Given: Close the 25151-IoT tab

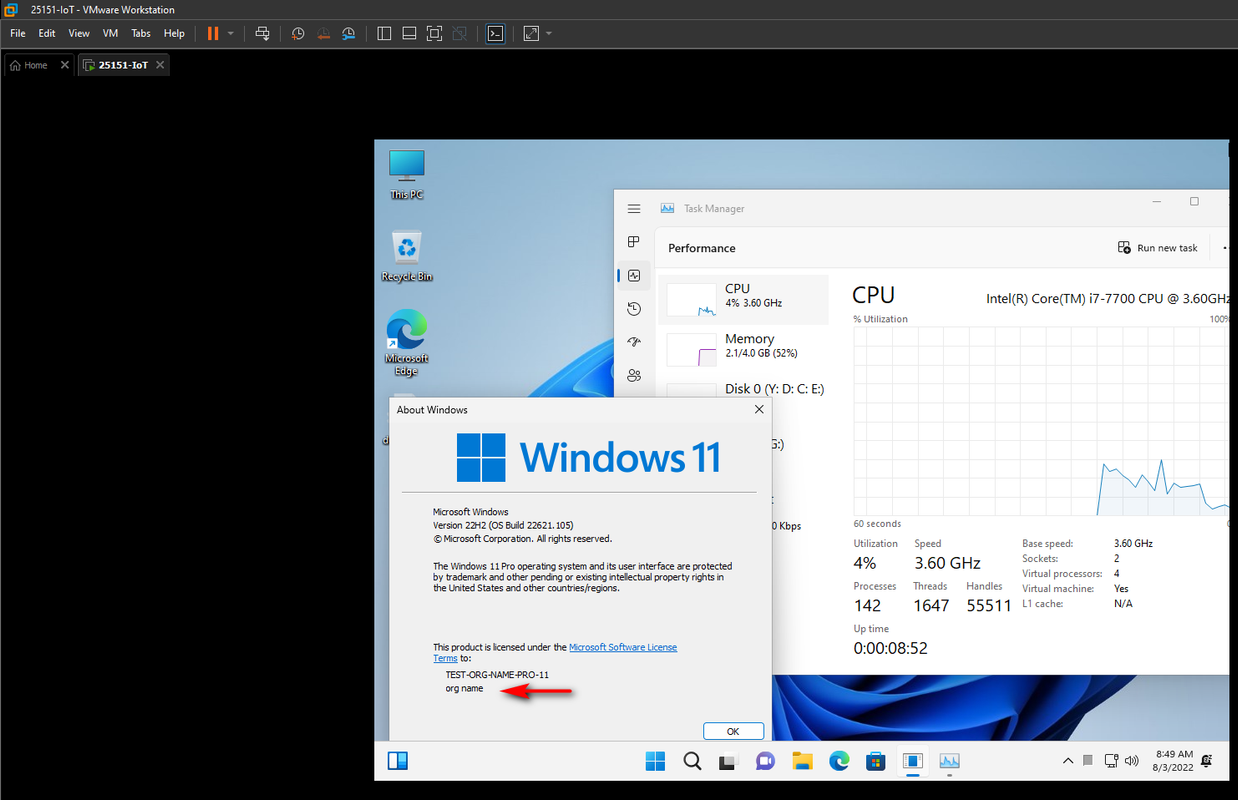Looking at the screenshot, I should [x=159, y=65].
